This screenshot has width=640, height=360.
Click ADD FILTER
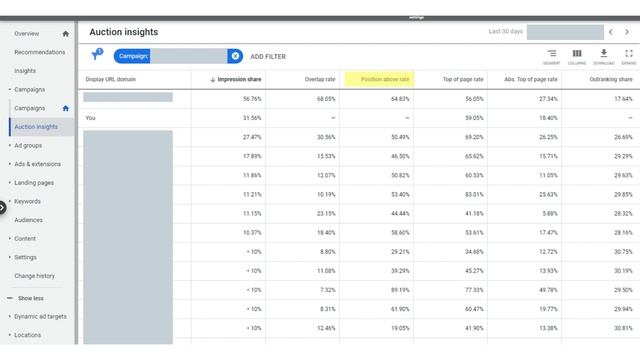pos(268,57)
